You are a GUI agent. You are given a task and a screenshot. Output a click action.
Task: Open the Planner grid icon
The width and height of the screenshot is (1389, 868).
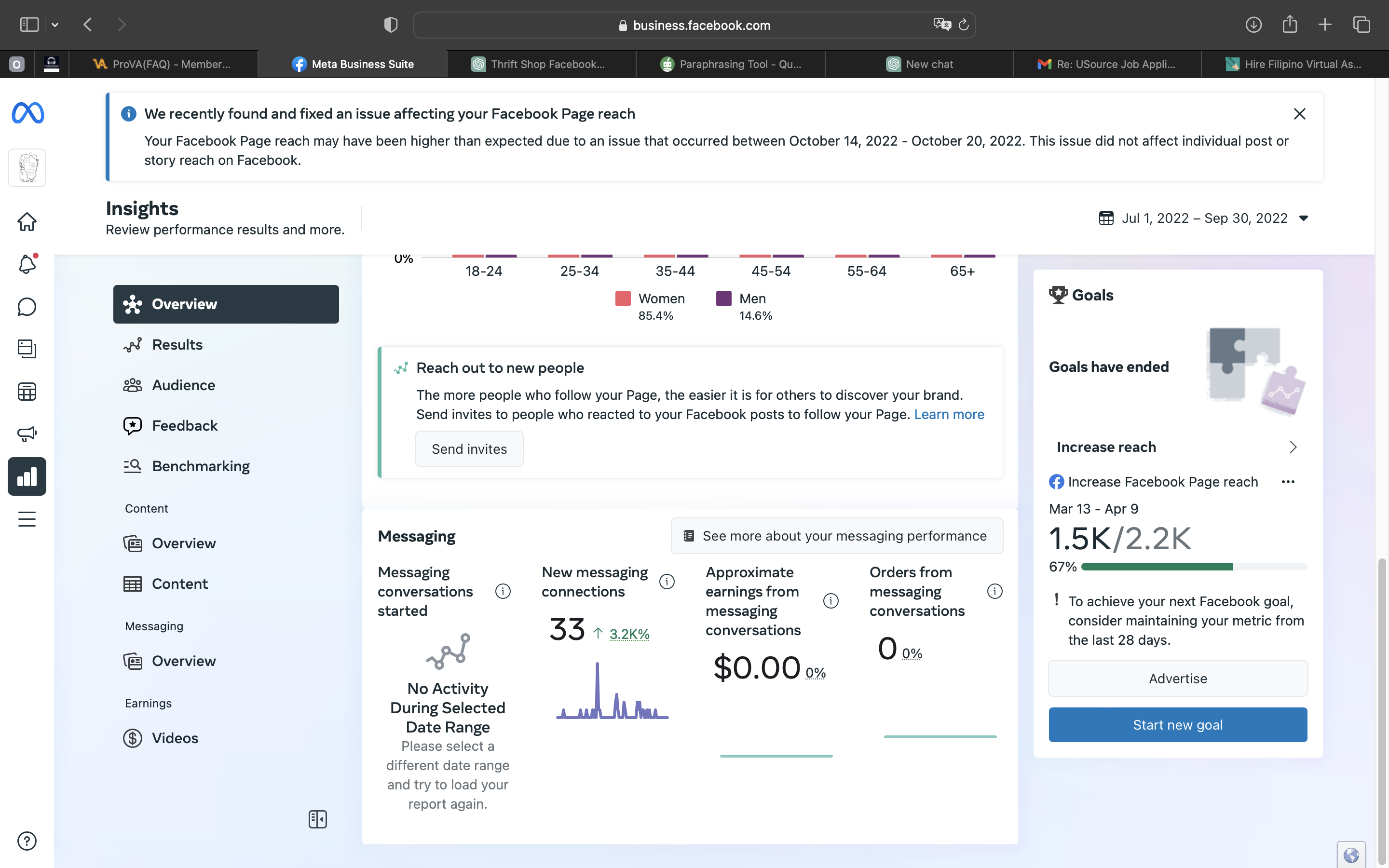tap(27, 392)
